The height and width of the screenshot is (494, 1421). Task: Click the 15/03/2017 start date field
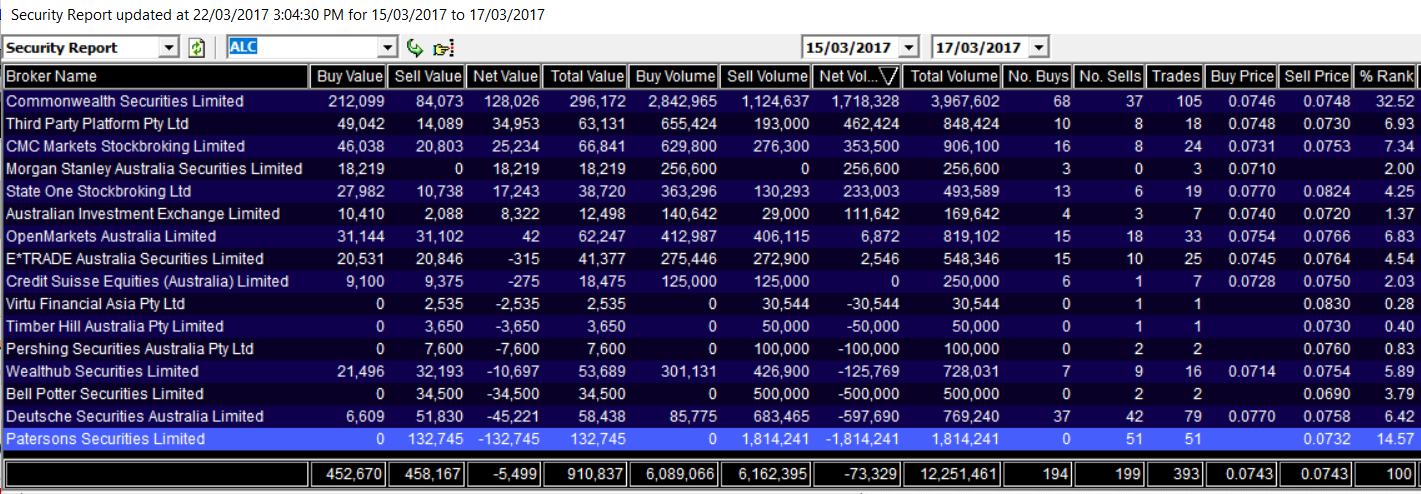pos(851,48)
